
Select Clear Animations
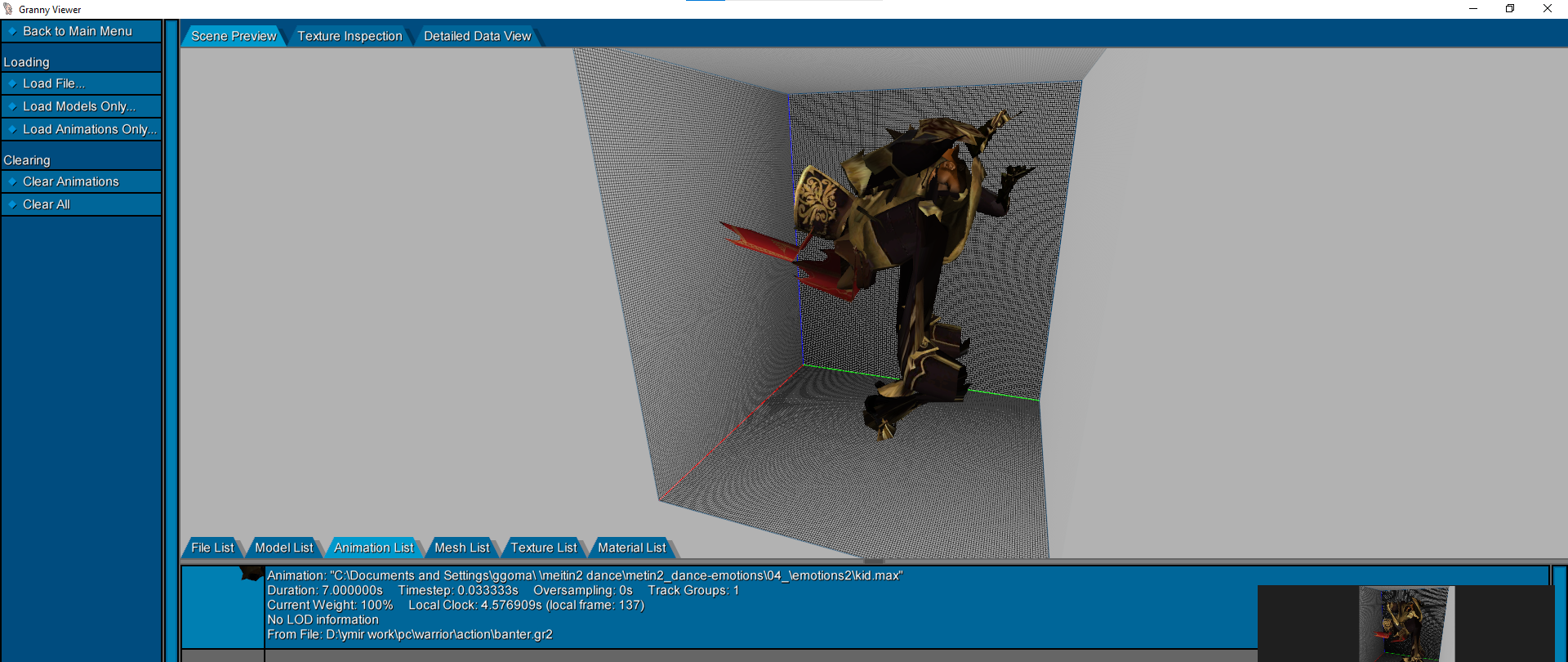[82, 181]
